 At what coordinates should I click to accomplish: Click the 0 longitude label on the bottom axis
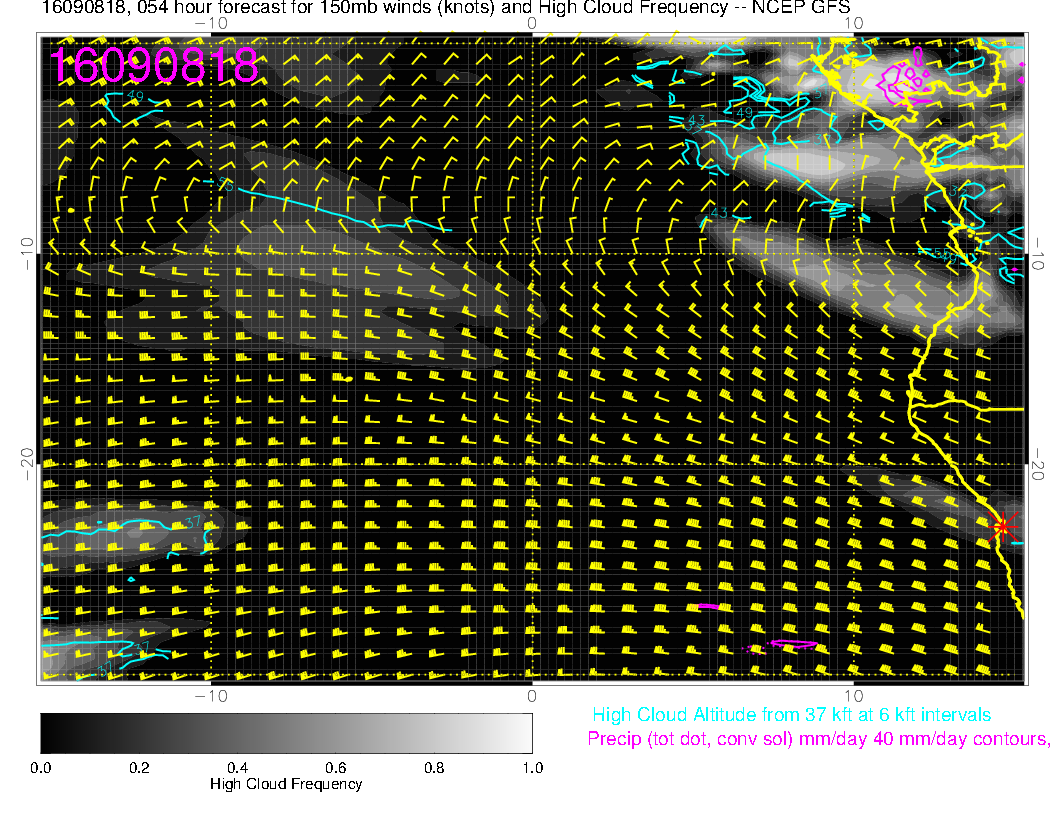click(x=532, y=695)
